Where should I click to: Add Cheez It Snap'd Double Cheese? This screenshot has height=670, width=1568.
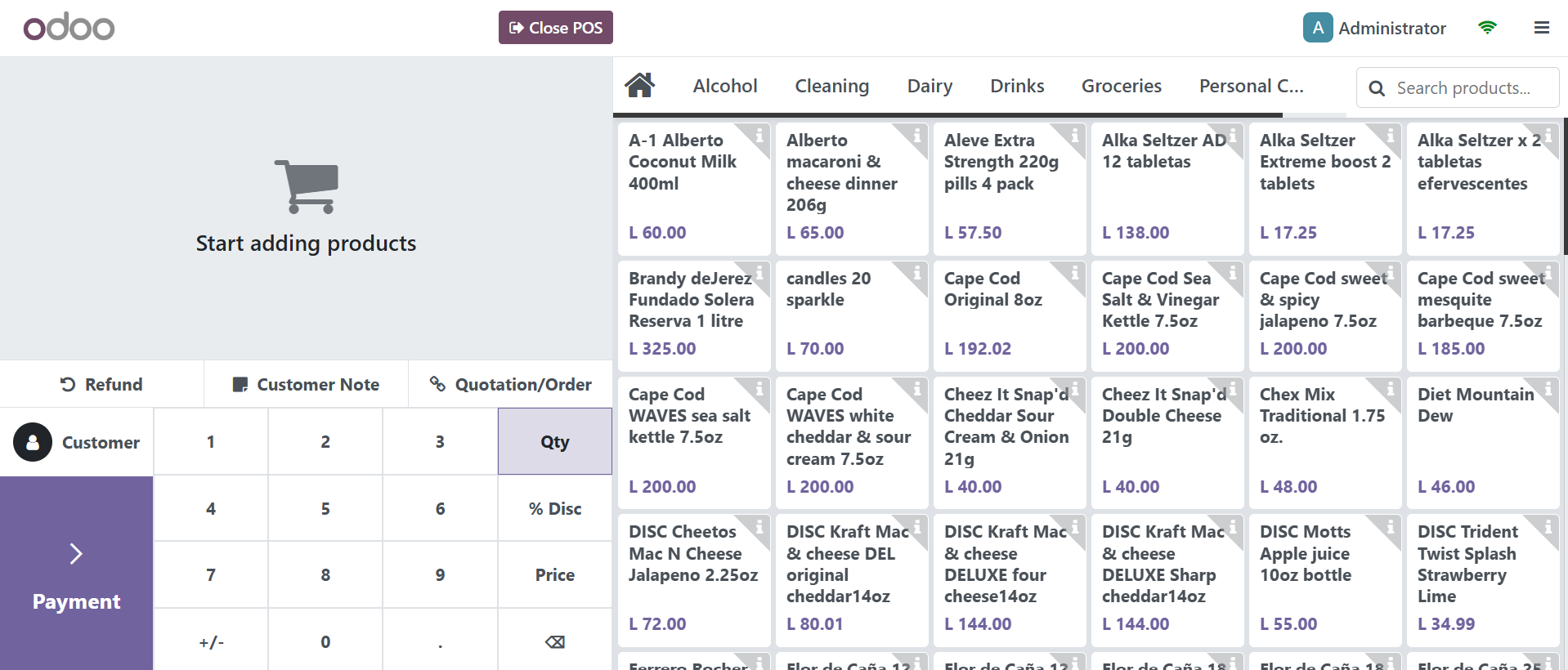pyautogui.click(x=1167, y=442)
